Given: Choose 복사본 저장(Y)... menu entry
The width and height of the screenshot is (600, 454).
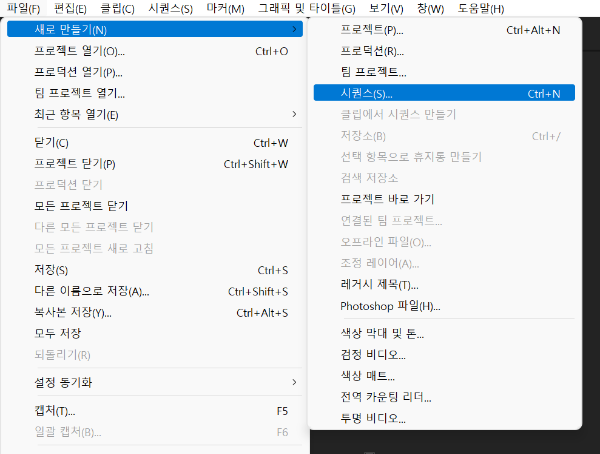Looking at the screenshot, I should [x=155, y=312].
